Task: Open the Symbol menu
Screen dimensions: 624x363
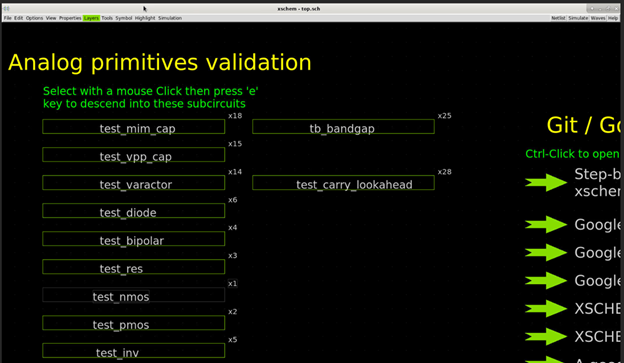Action: point(124,18)
